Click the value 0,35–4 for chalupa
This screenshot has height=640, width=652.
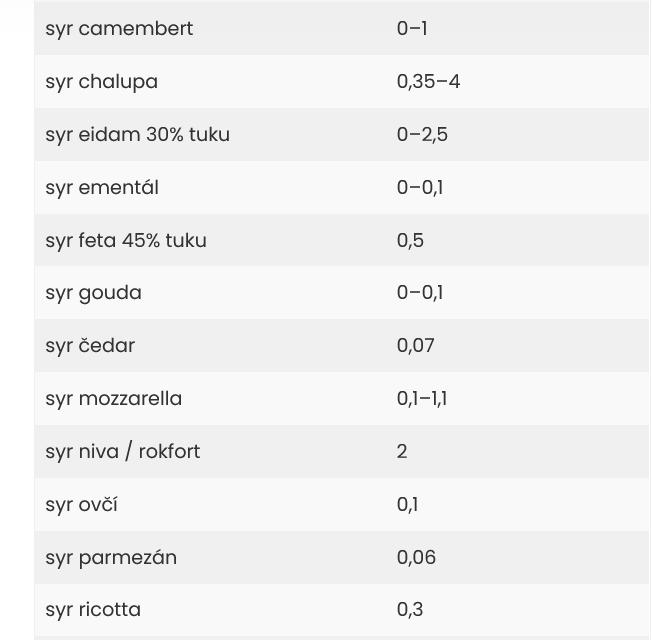pos(428,82)
